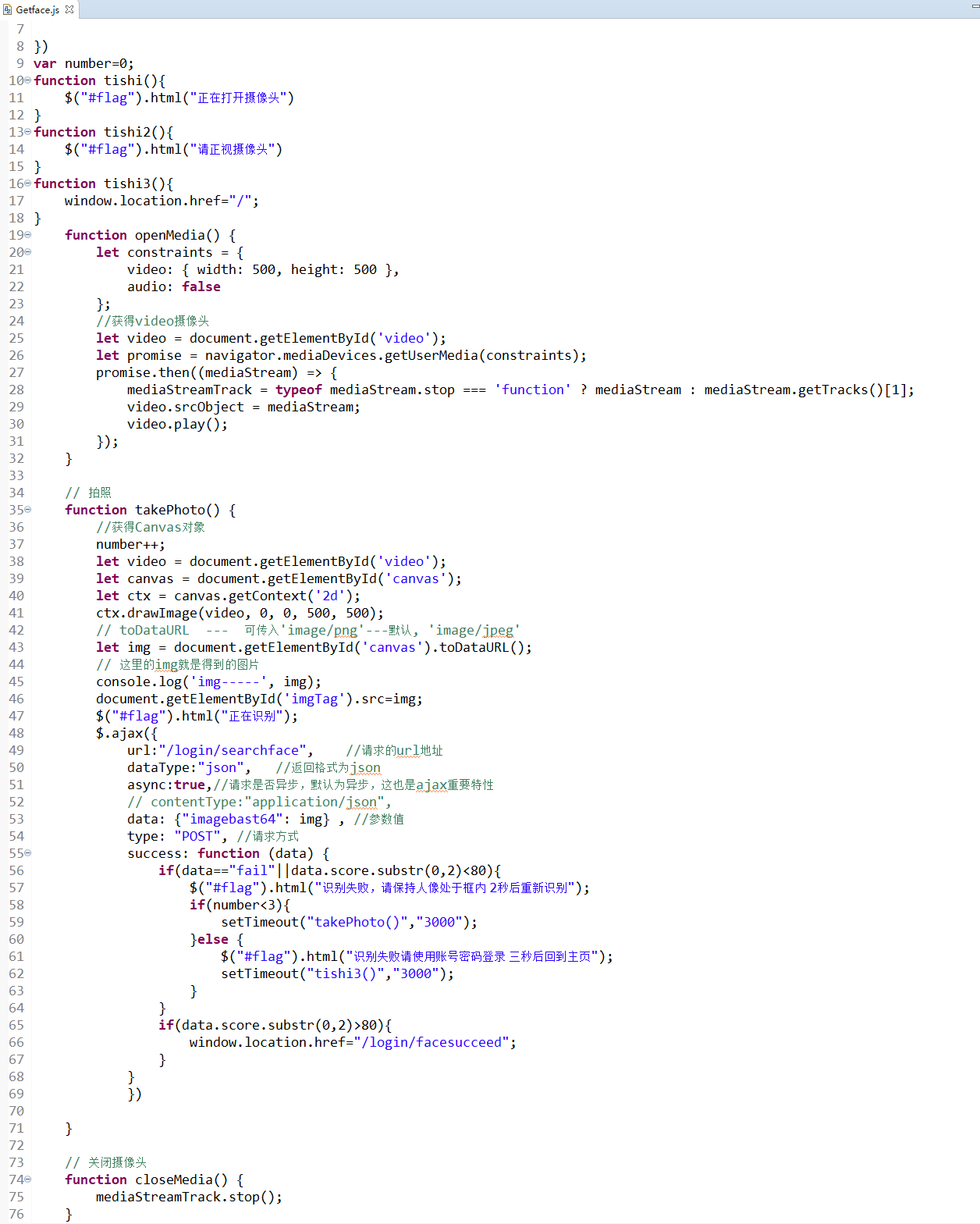The width and height of the screenshot is (980, 1224).
Task: Click the 'number++;' statement
Action: (x=130, y=544)
